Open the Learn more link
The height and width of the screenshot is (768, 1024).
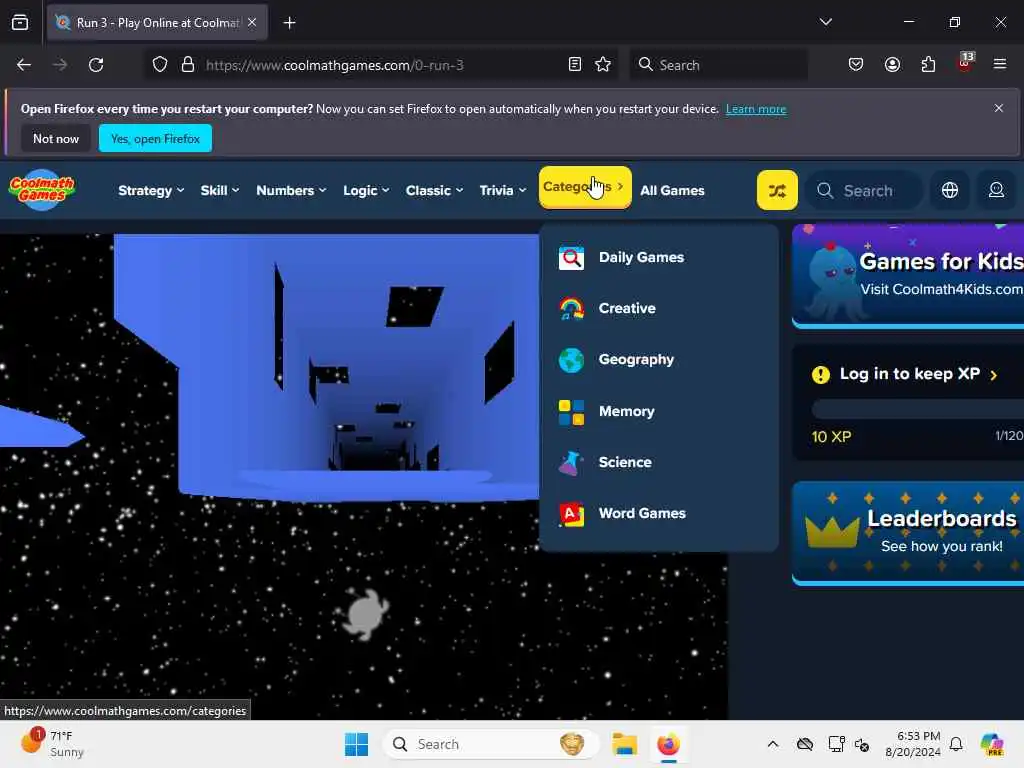[756, 109]
